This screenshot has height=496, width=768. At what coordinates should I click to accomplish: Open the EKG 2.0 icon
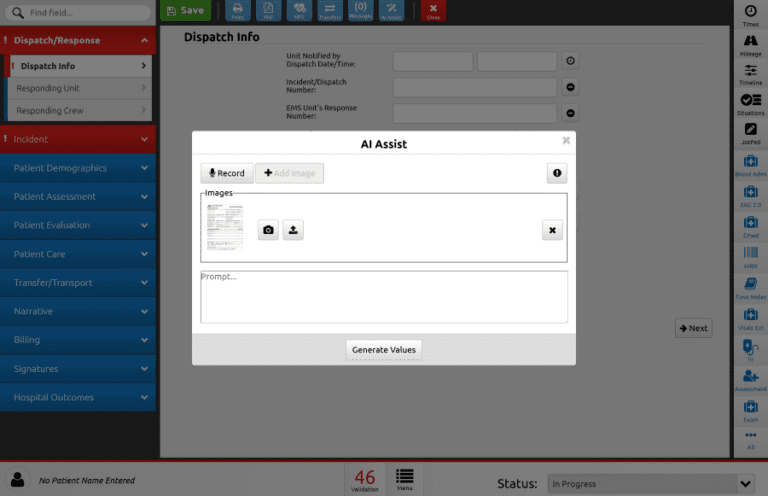click(750, 196)
